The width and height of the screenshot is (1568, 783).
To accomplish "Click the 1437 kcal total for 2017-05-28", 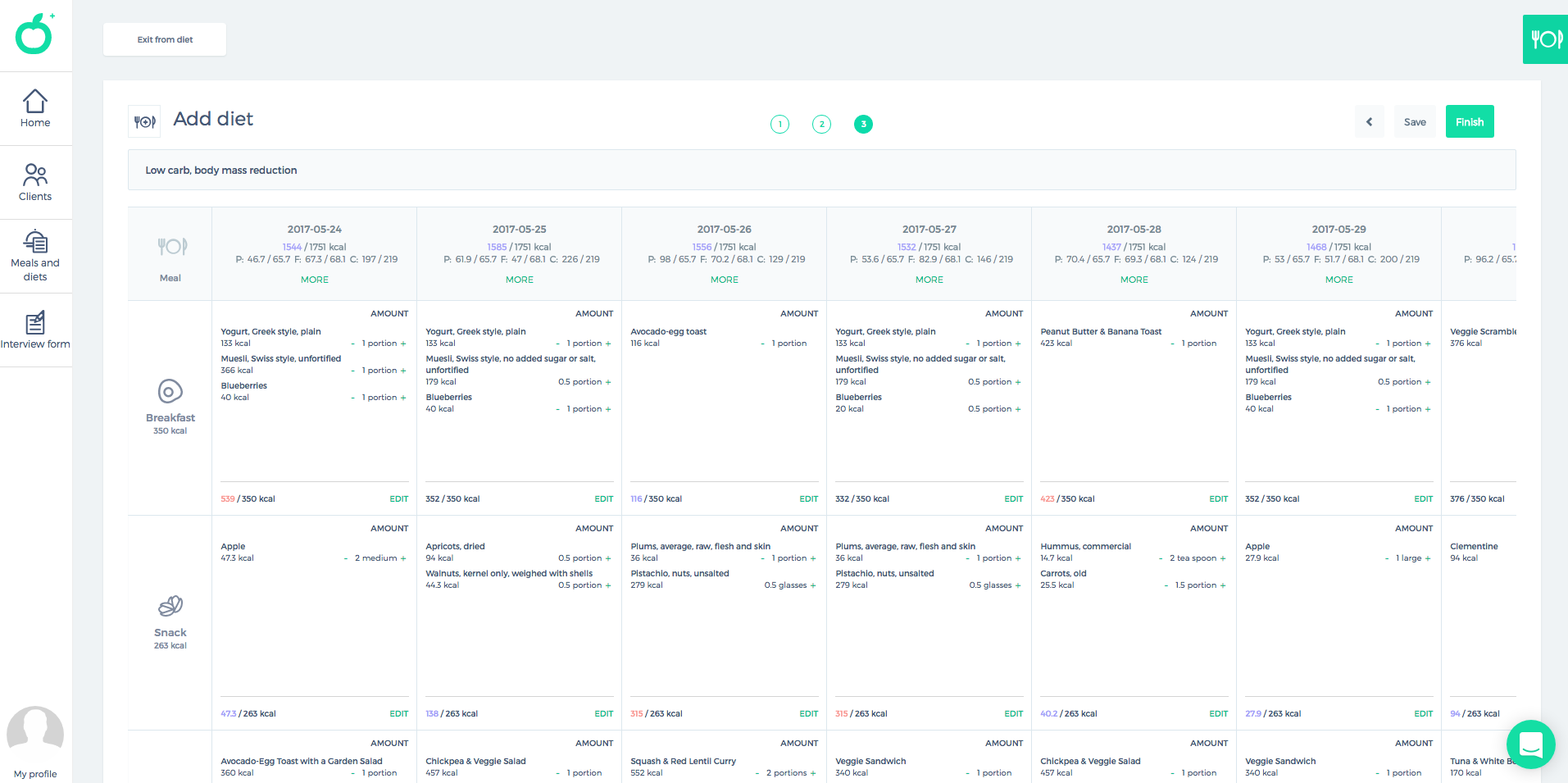I will click(1111, 247).
